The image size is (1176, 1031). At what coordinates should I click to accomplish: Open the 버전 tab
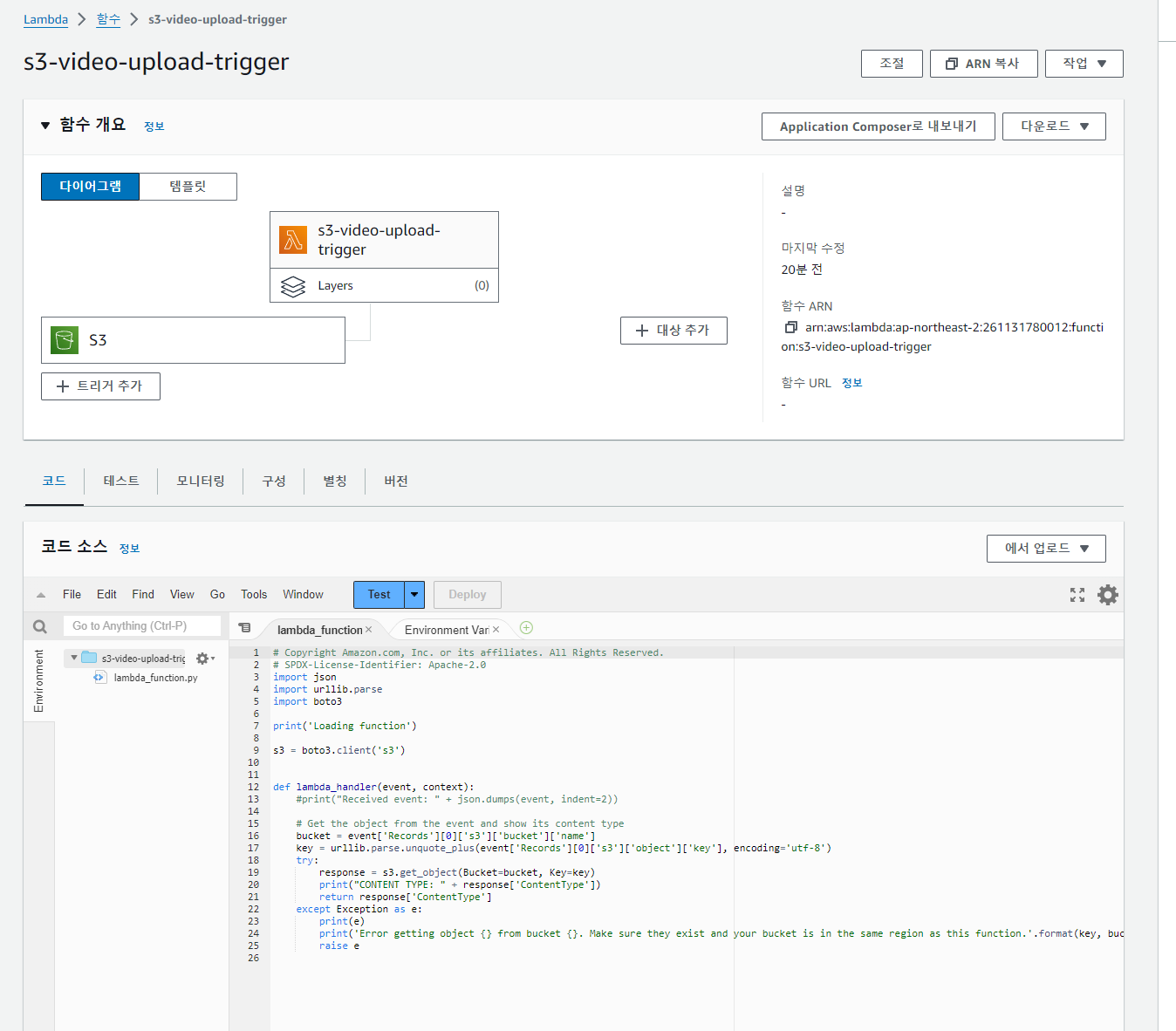pos(396,481)
